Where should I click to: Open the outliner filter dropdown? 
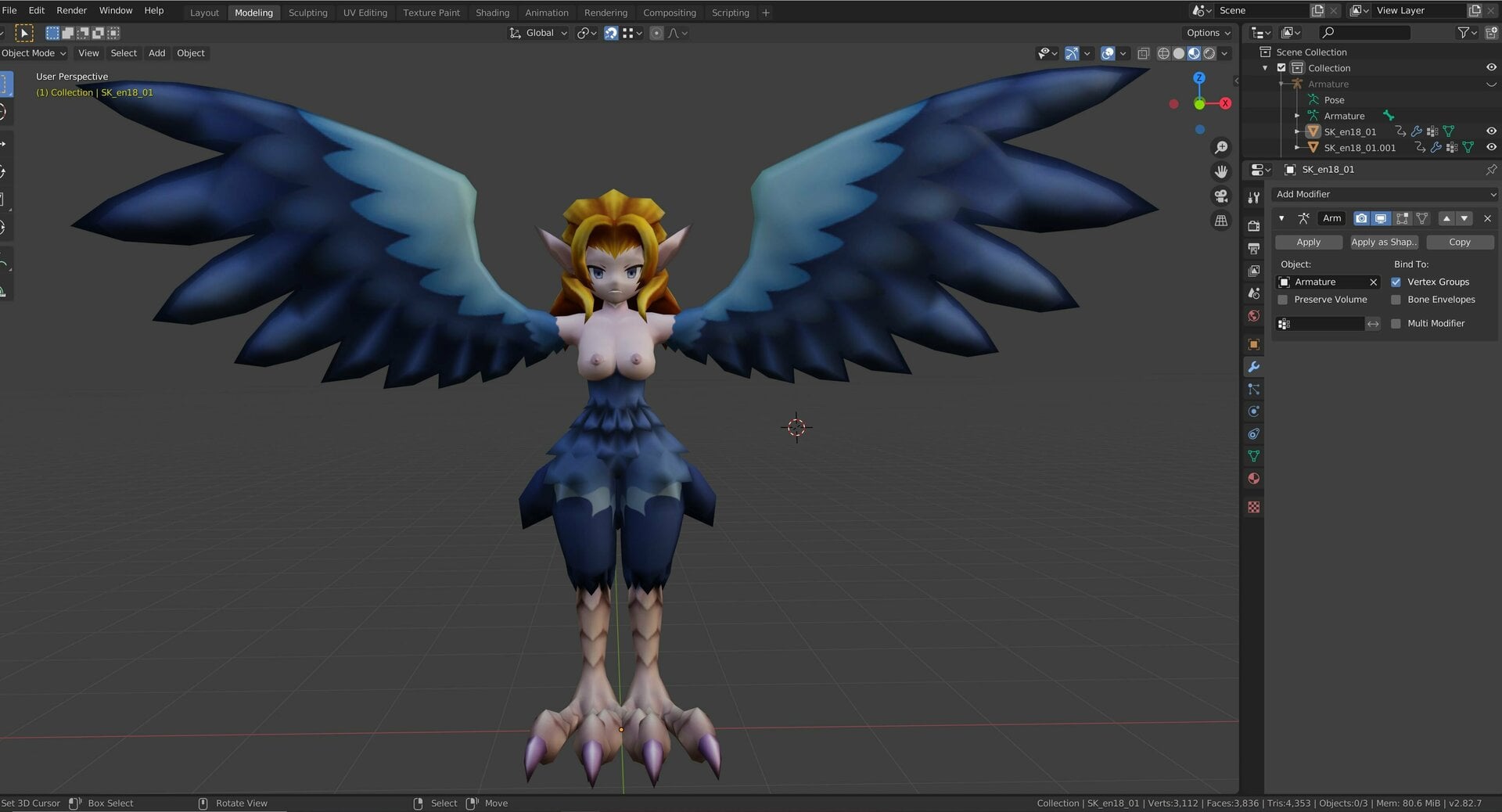tap(1467, 32)
